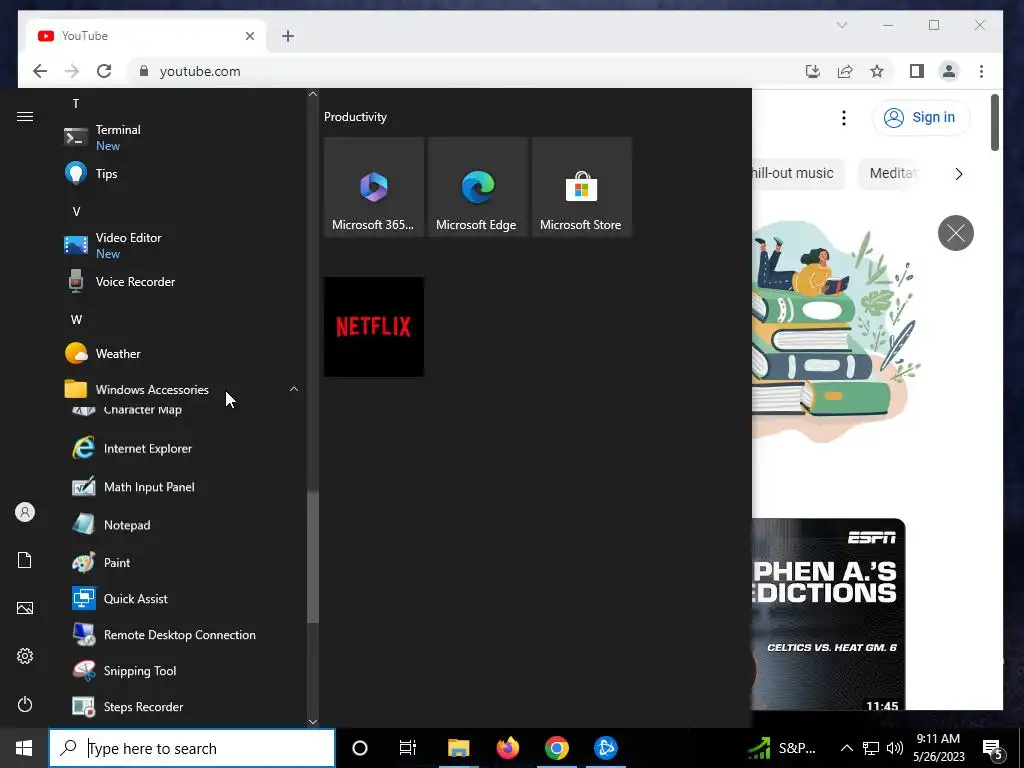Open S&P stocks widget on taskbar
This screenshot has height=768, width=1024.
[x=782, y=748]
